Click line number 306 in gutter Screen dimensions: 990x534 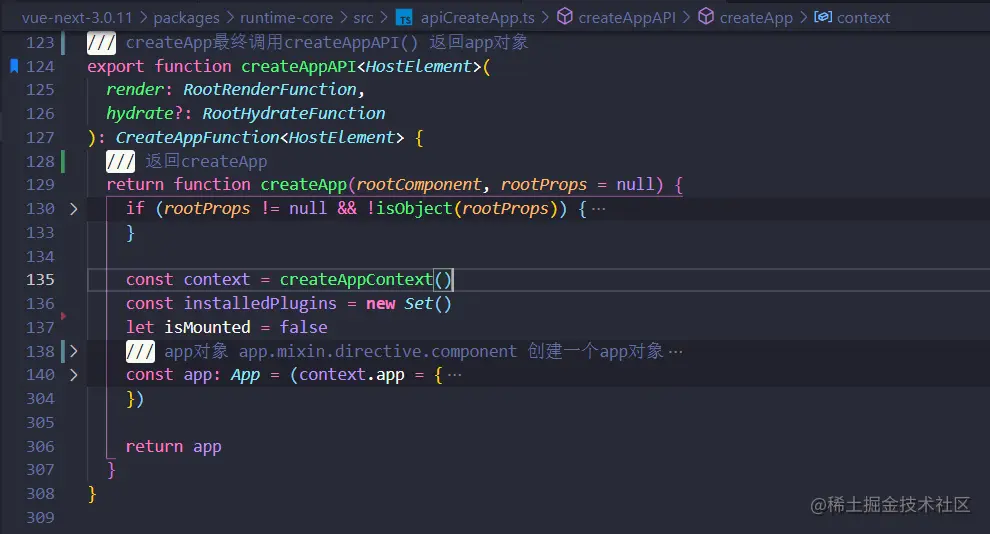click(x=40, y=446)
